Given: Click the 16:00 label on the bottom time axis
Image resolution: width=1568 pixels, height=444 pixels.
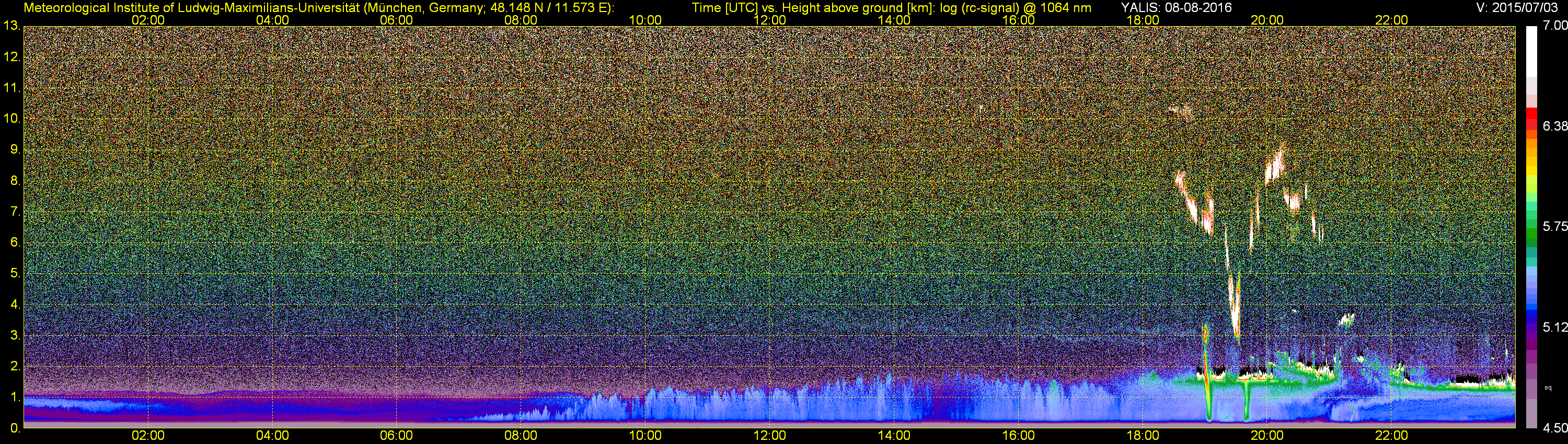Looking at the screenshot, I should pyautogui.click(x=1018, y=436).
